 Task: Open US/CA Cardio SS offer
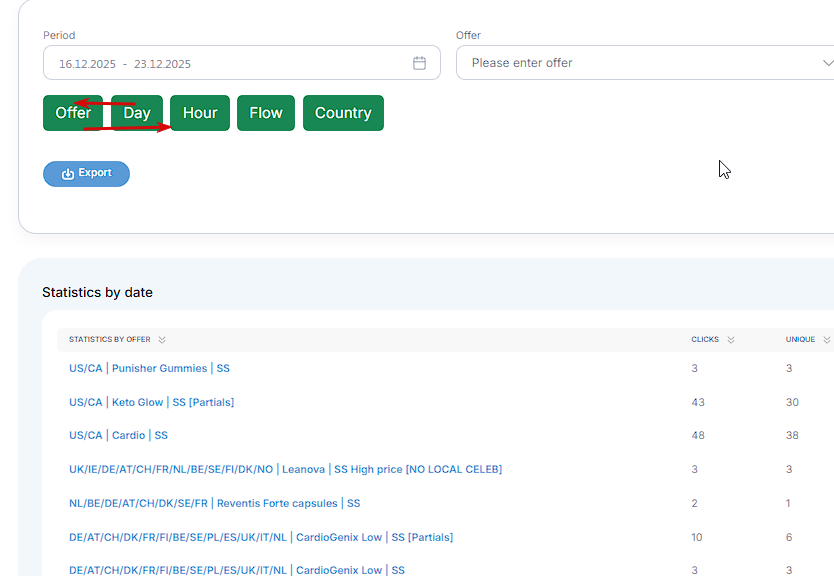[118, 435]
